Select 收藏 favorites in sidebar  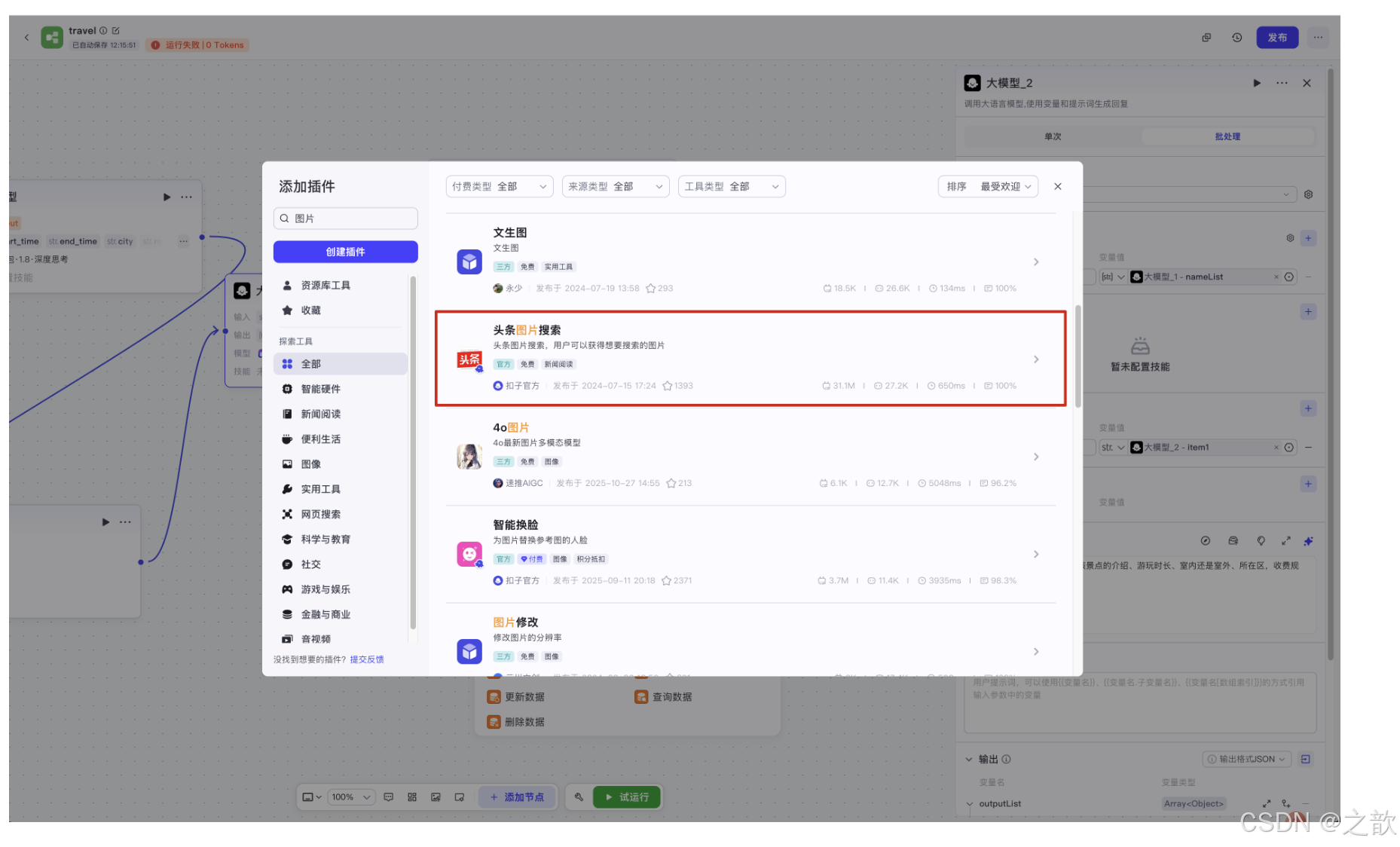click(x=341, y=310)
